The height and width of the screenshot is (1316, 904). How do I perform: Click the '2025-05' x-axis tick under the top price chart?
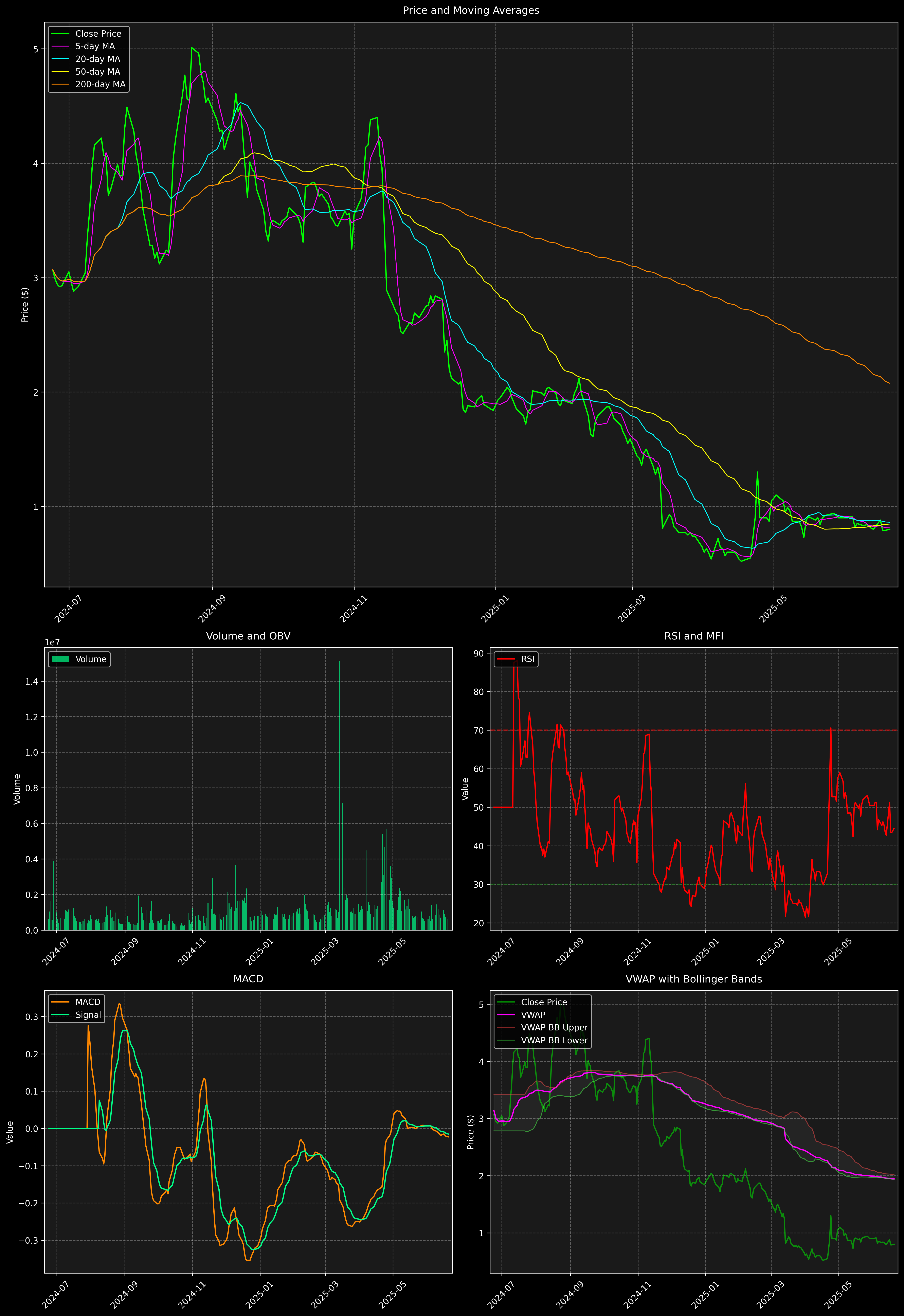[773, 609]
